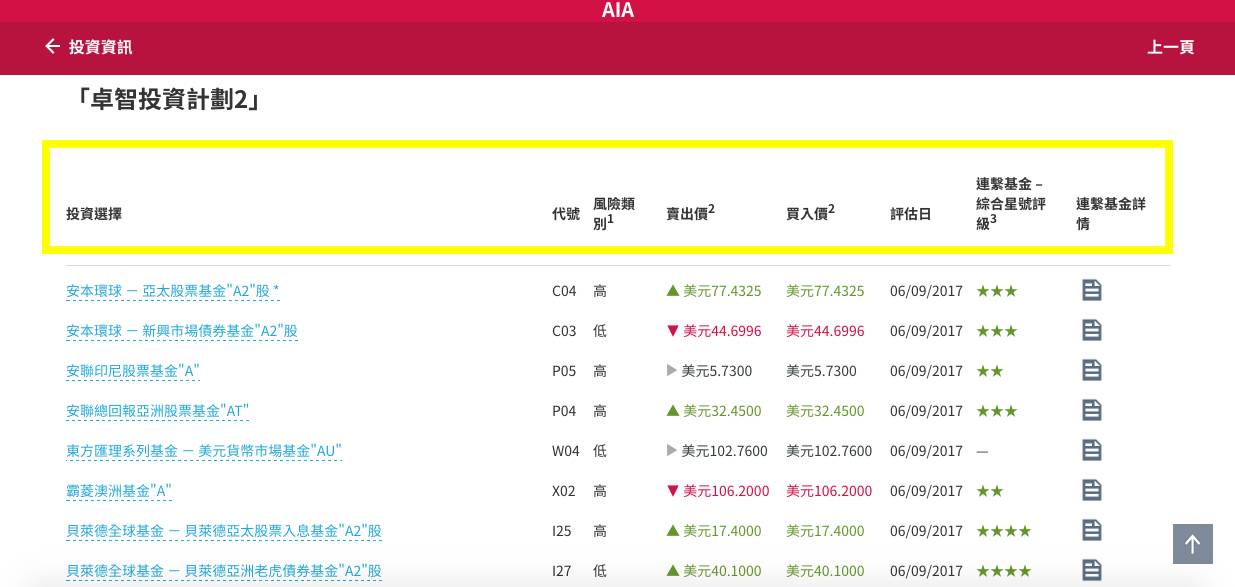Click the 美元106.2000 selling price
Viewport: 1235px width, 587px height.
point(718,491)
